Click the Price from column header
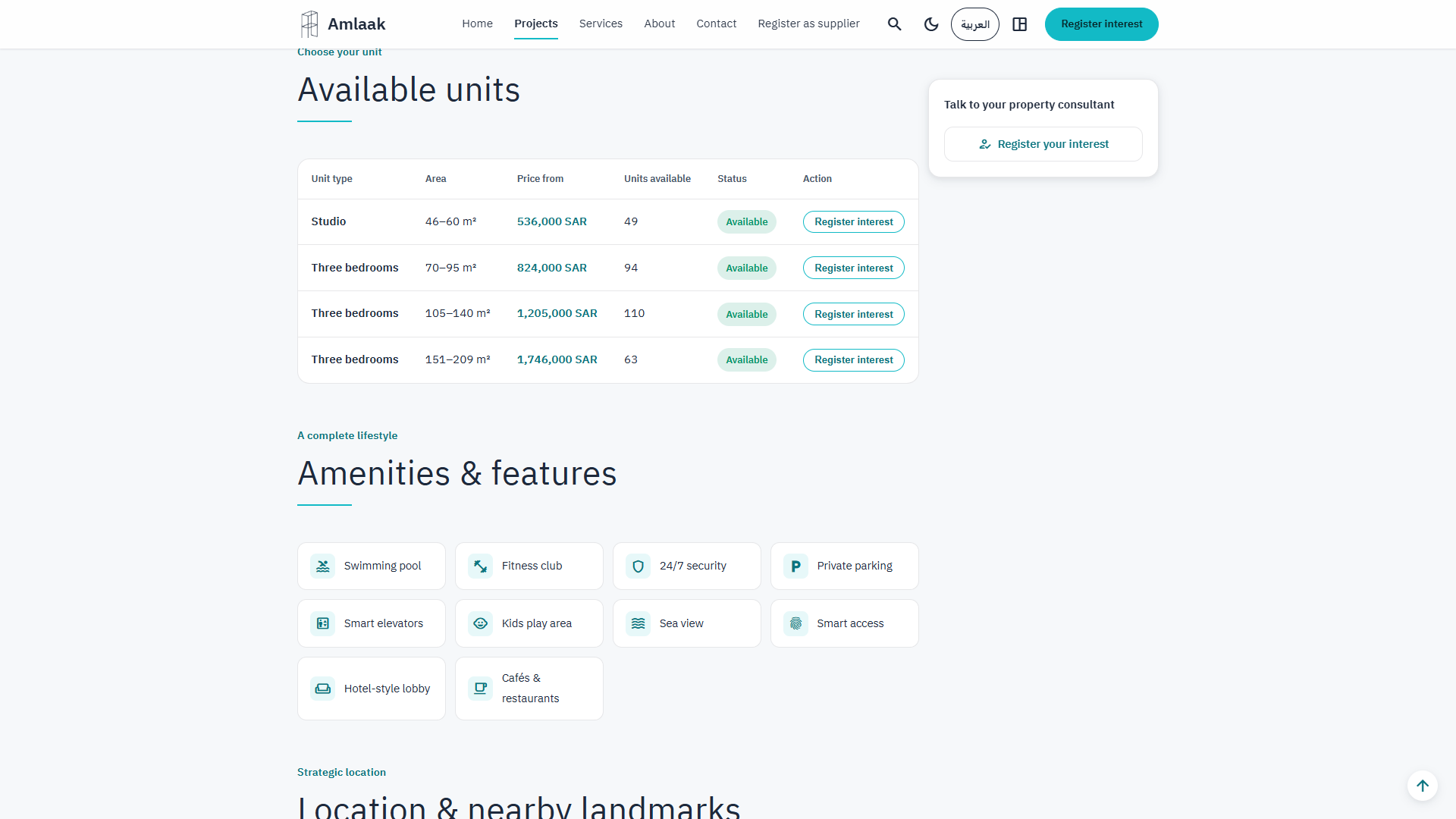Screen dimensions: 1456x819 click(x=541, y=179)
